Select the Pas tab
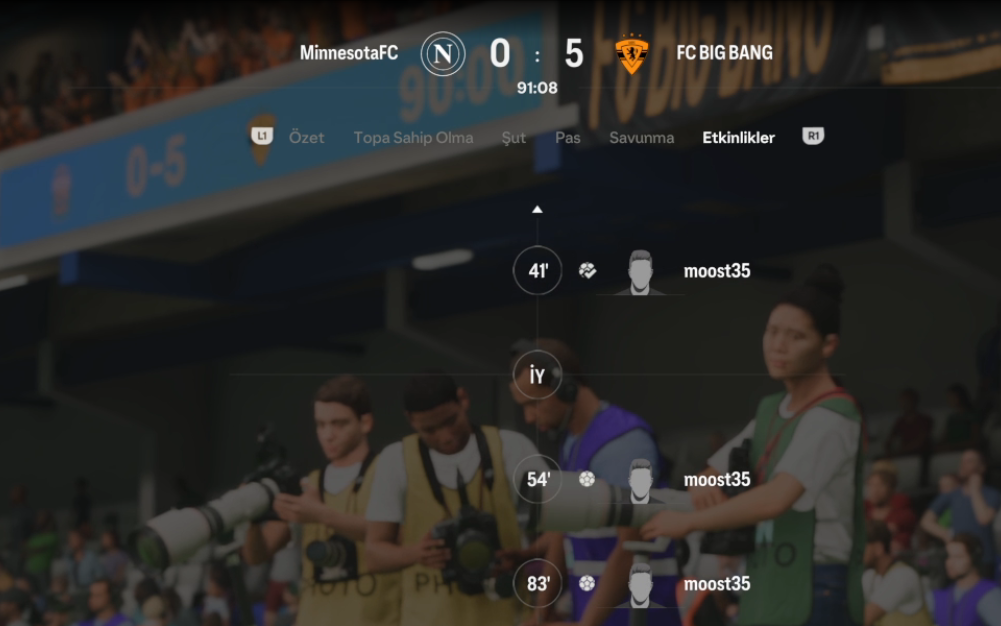 [568, 138]
